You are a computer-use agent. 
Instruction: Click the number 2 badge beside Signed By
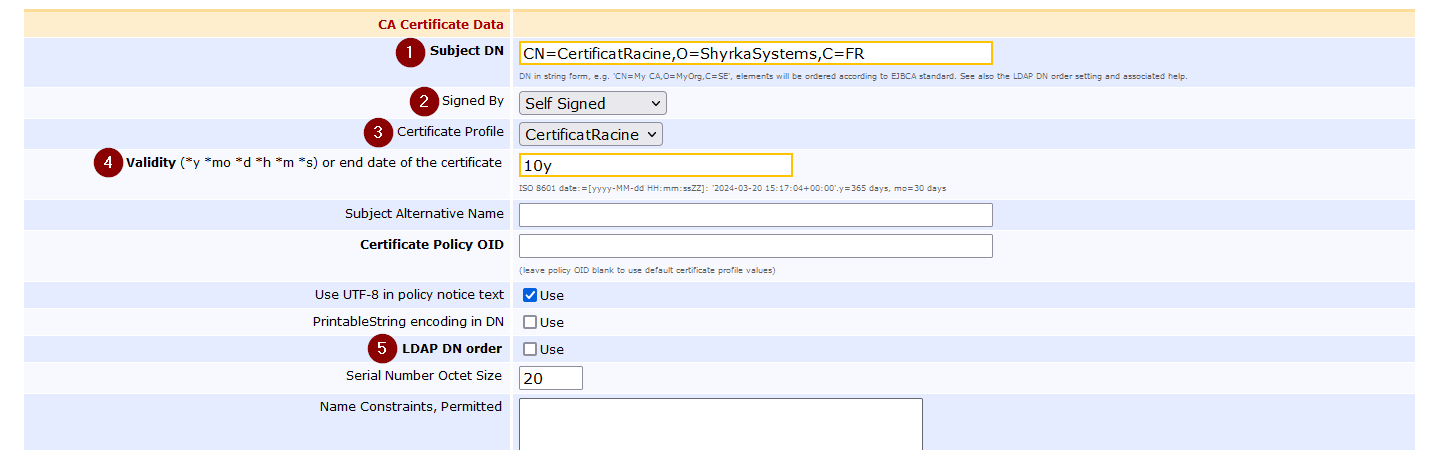coord(424,102)
